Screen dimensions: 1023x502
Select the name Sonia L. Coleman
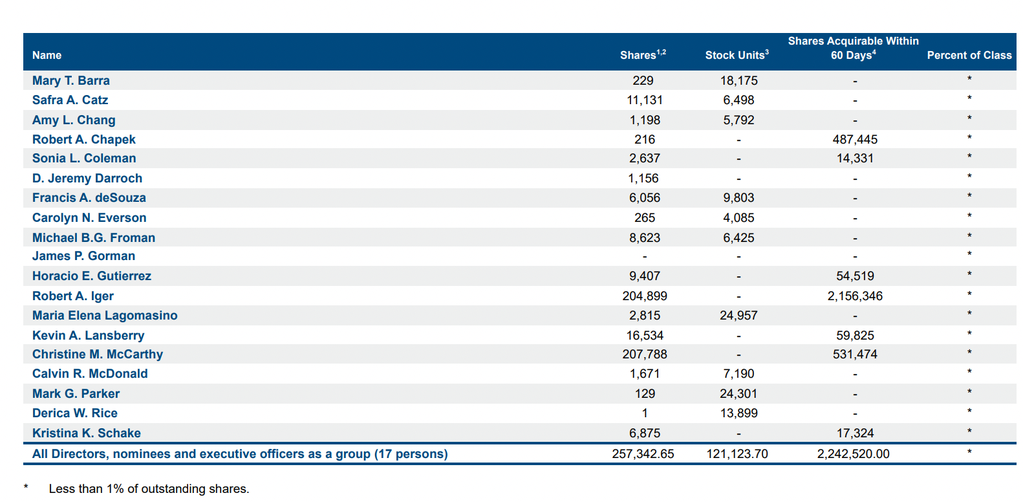[84, 159]
